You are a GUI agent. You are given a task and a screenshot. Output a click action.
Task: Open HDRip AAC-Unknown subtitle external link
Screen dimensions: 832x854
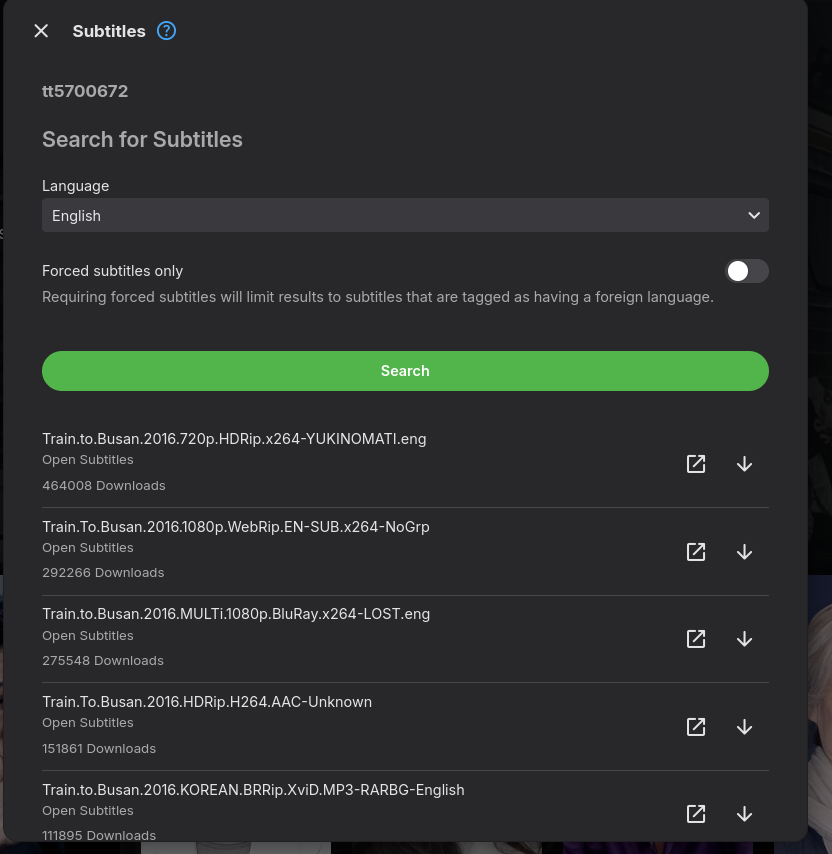tap(696, 727)
